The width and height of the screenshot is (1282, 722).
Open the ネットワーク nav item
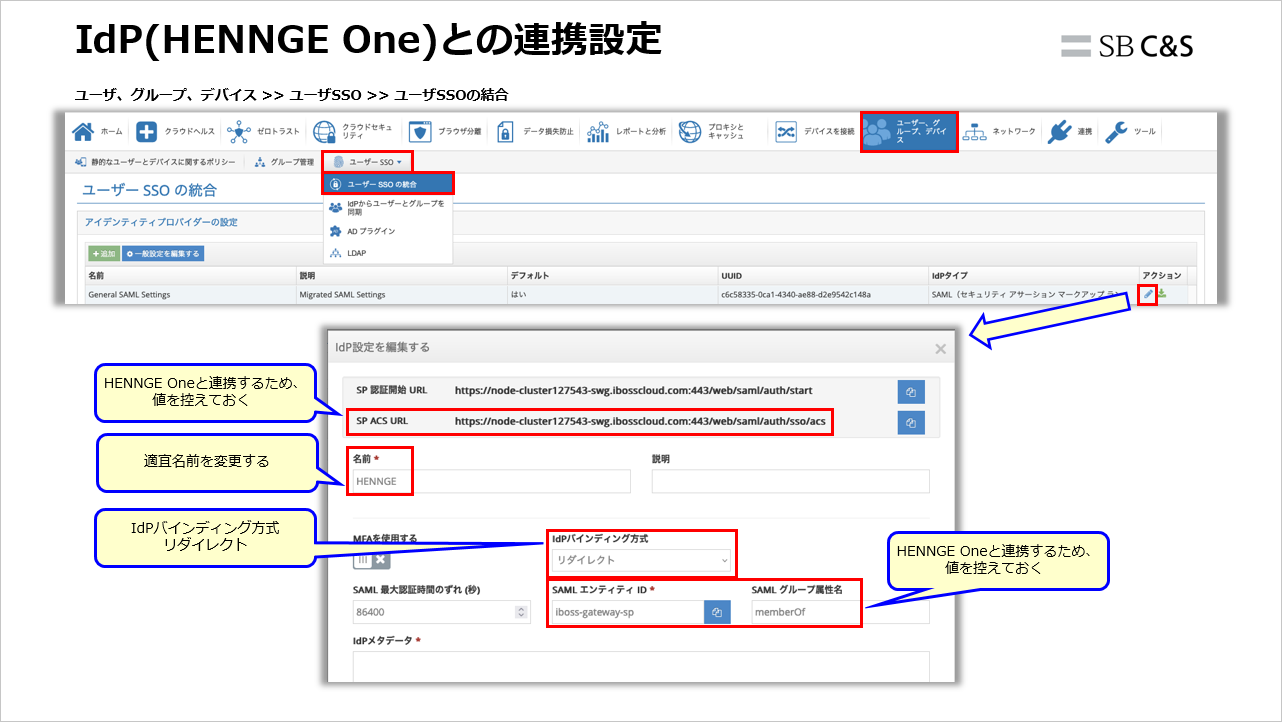(999, 132)
